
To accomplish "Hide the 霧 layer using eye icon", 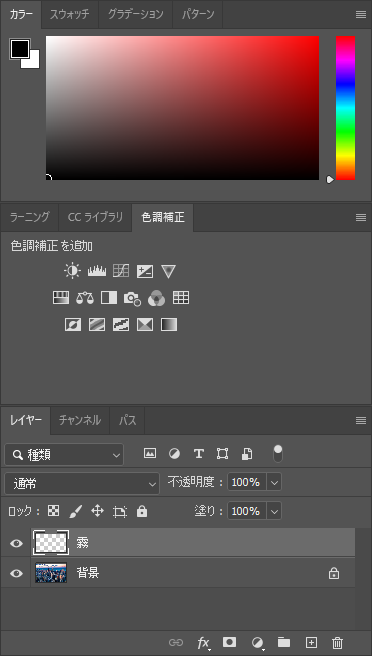I will point(16,543).
